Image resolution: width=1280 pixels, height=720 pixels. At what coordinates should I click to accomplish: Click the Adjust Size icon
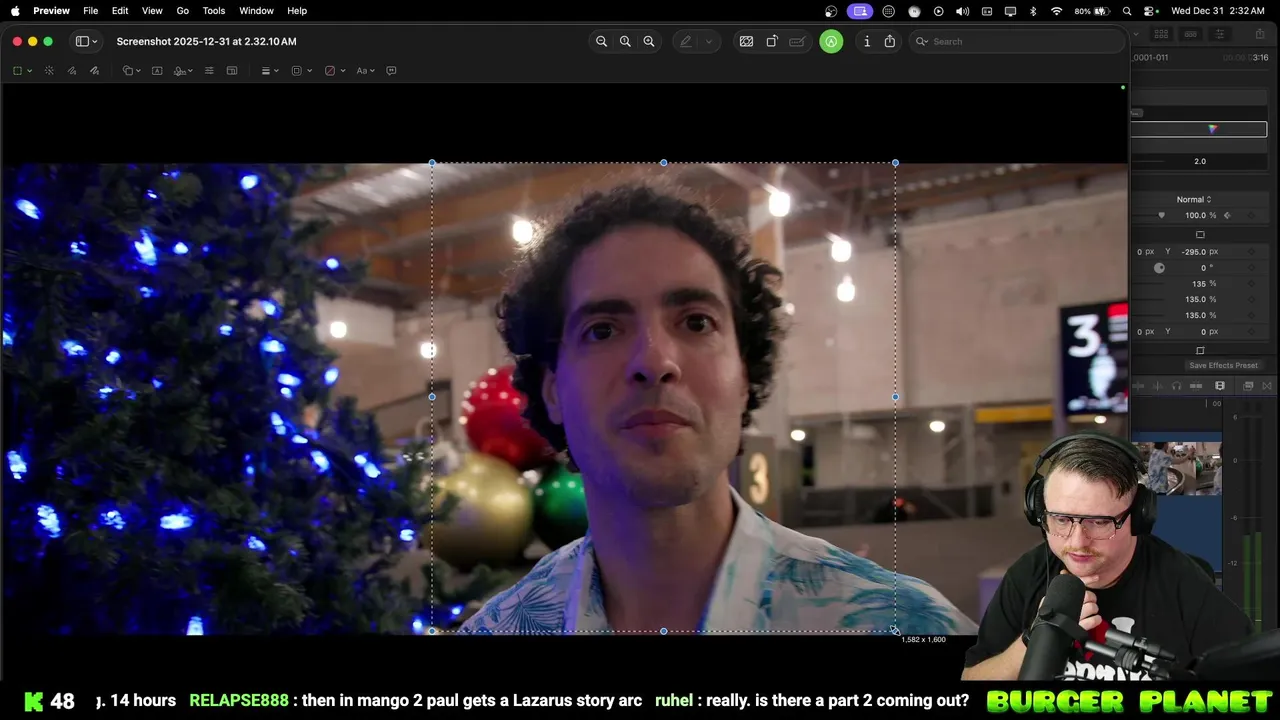click(232, 71)
